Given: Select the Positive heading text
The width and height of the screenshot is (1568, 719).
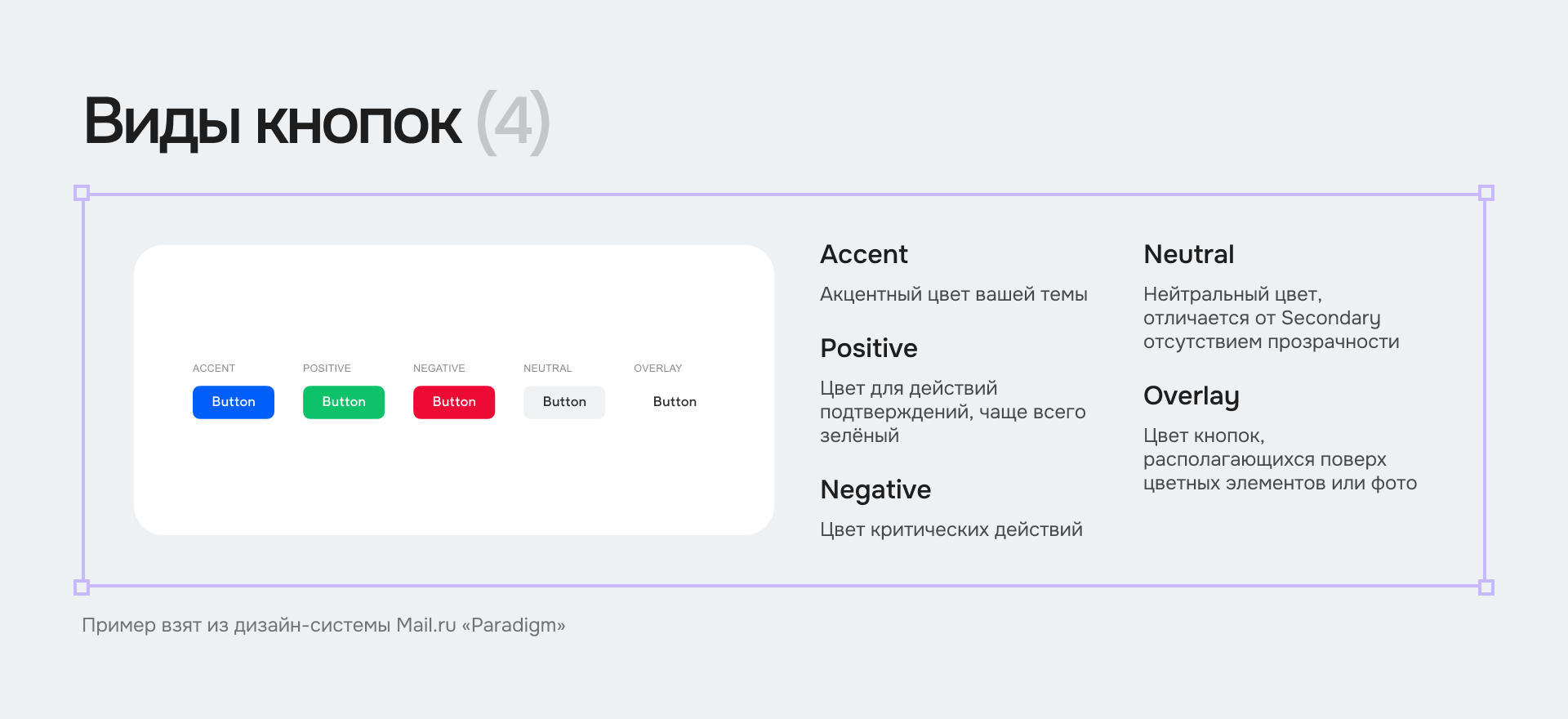Looking at the screenshot, I should [x=869, y=349].
